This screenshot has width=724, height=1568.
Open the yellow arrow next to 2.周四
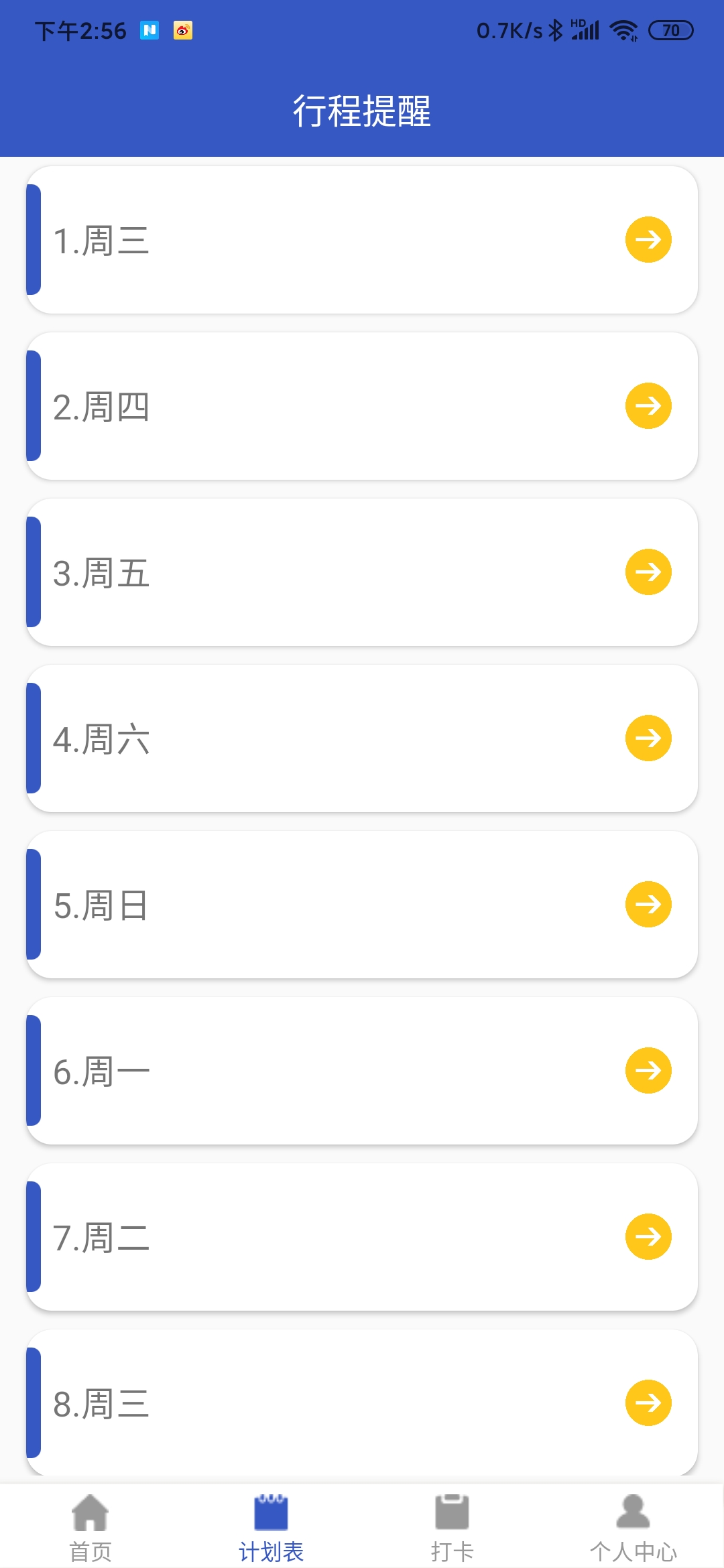[x=648, y=405]
